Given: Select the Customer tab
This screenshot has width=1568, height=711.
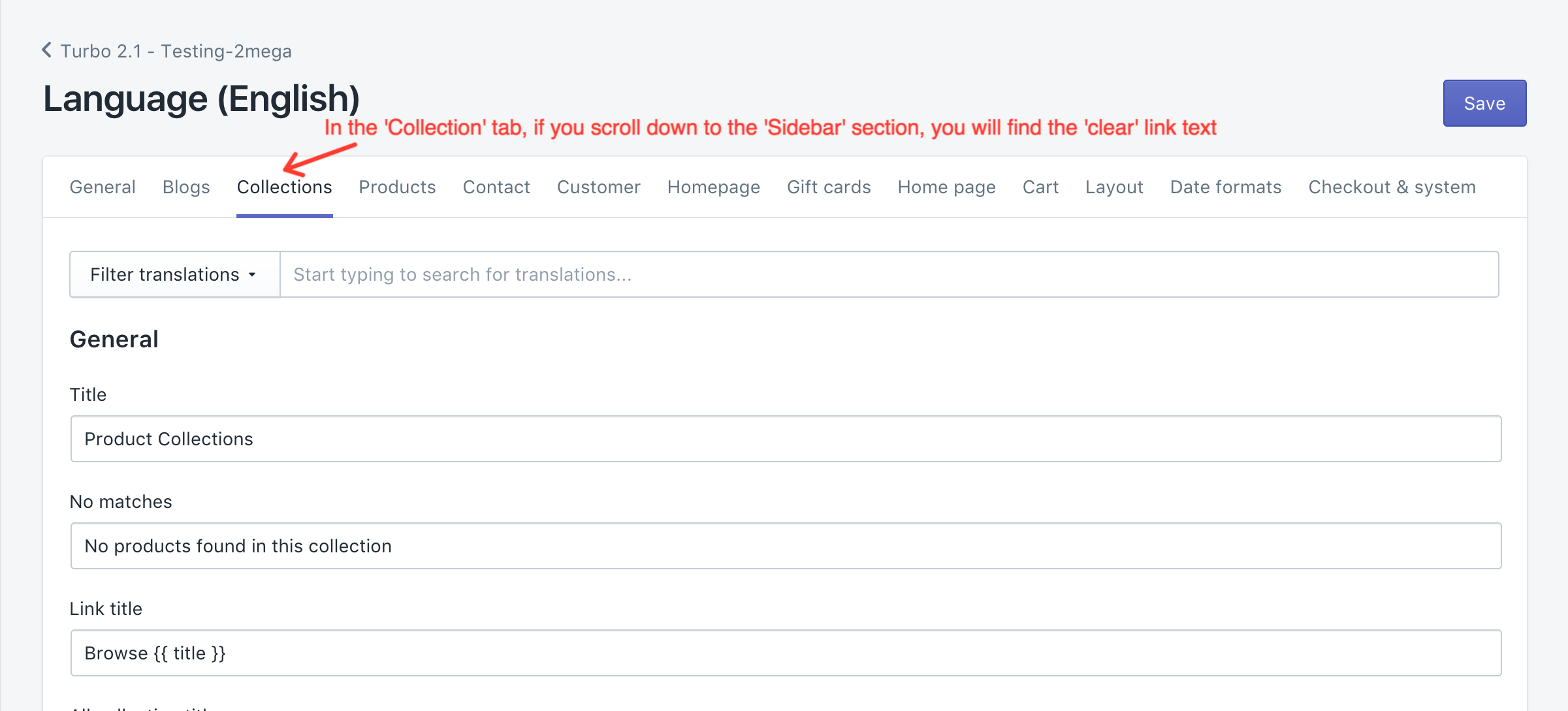Looking at the screenshot, I should point(598,187).
